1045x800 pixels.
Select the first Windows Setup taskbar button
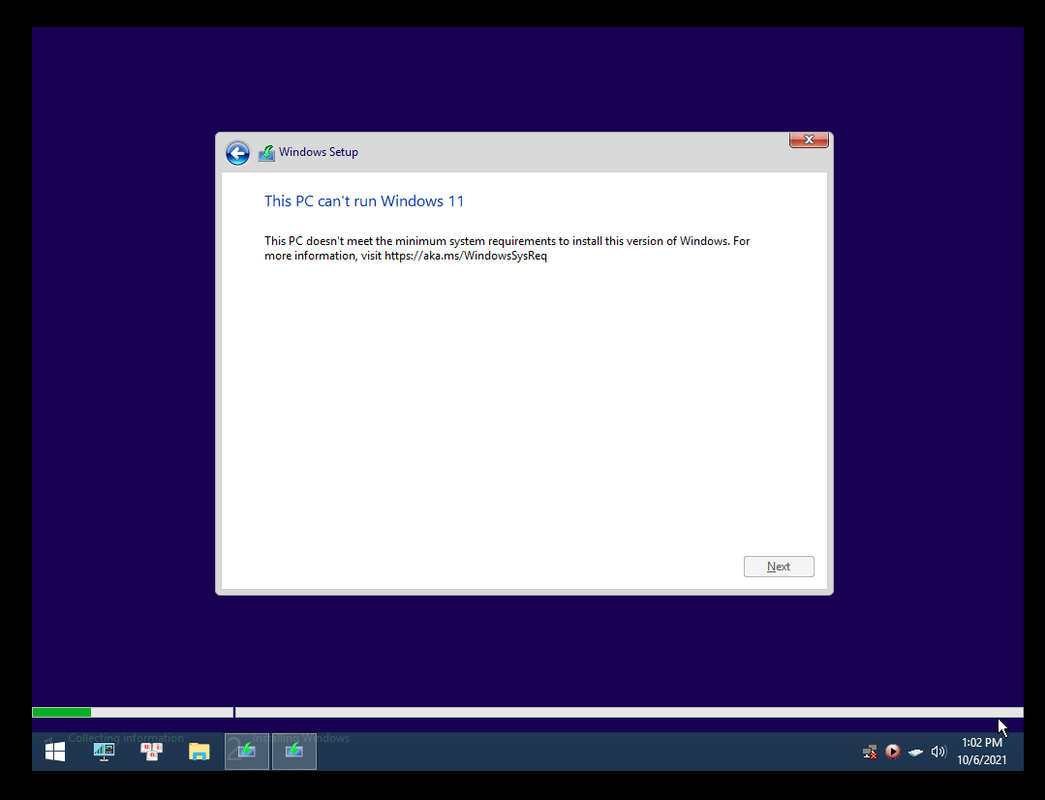(x=247, y=752)
